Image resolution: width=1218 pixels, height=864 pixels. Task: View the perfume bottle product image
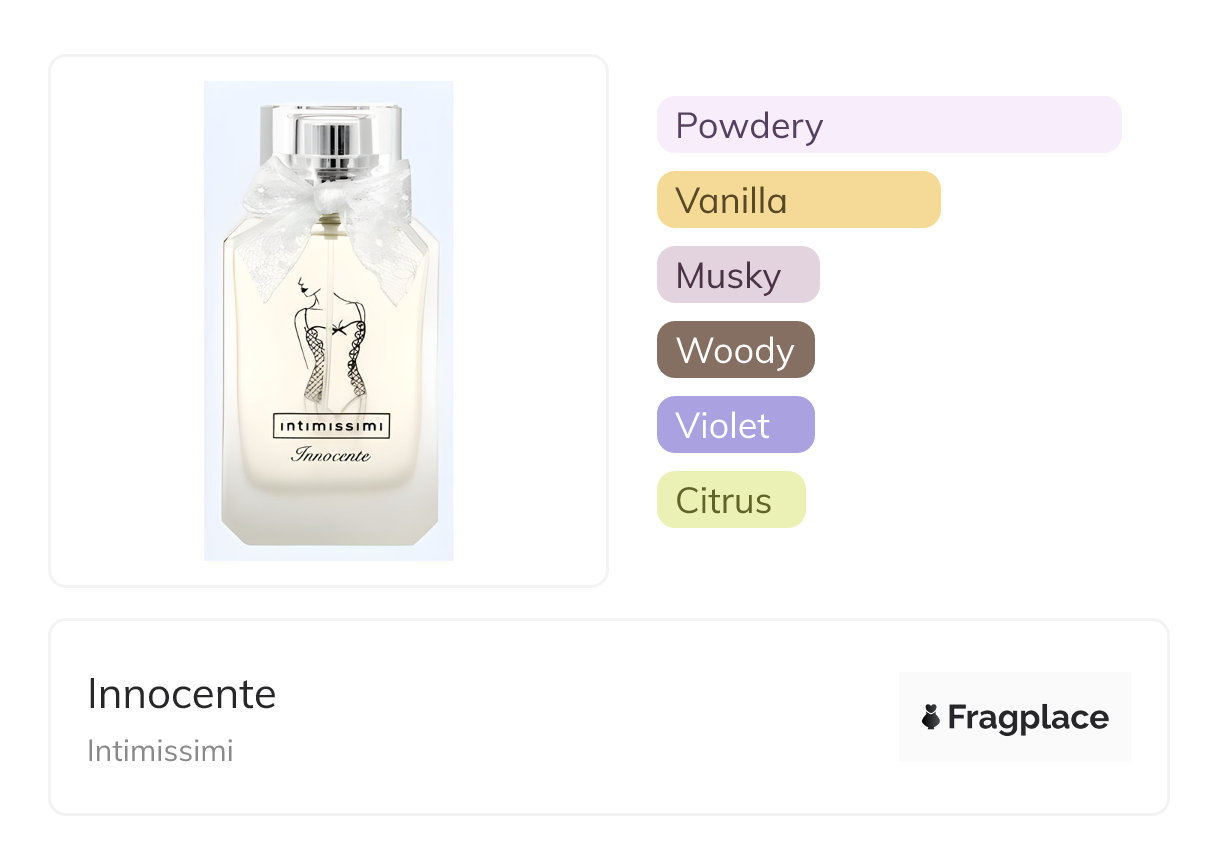coord(329,321)
